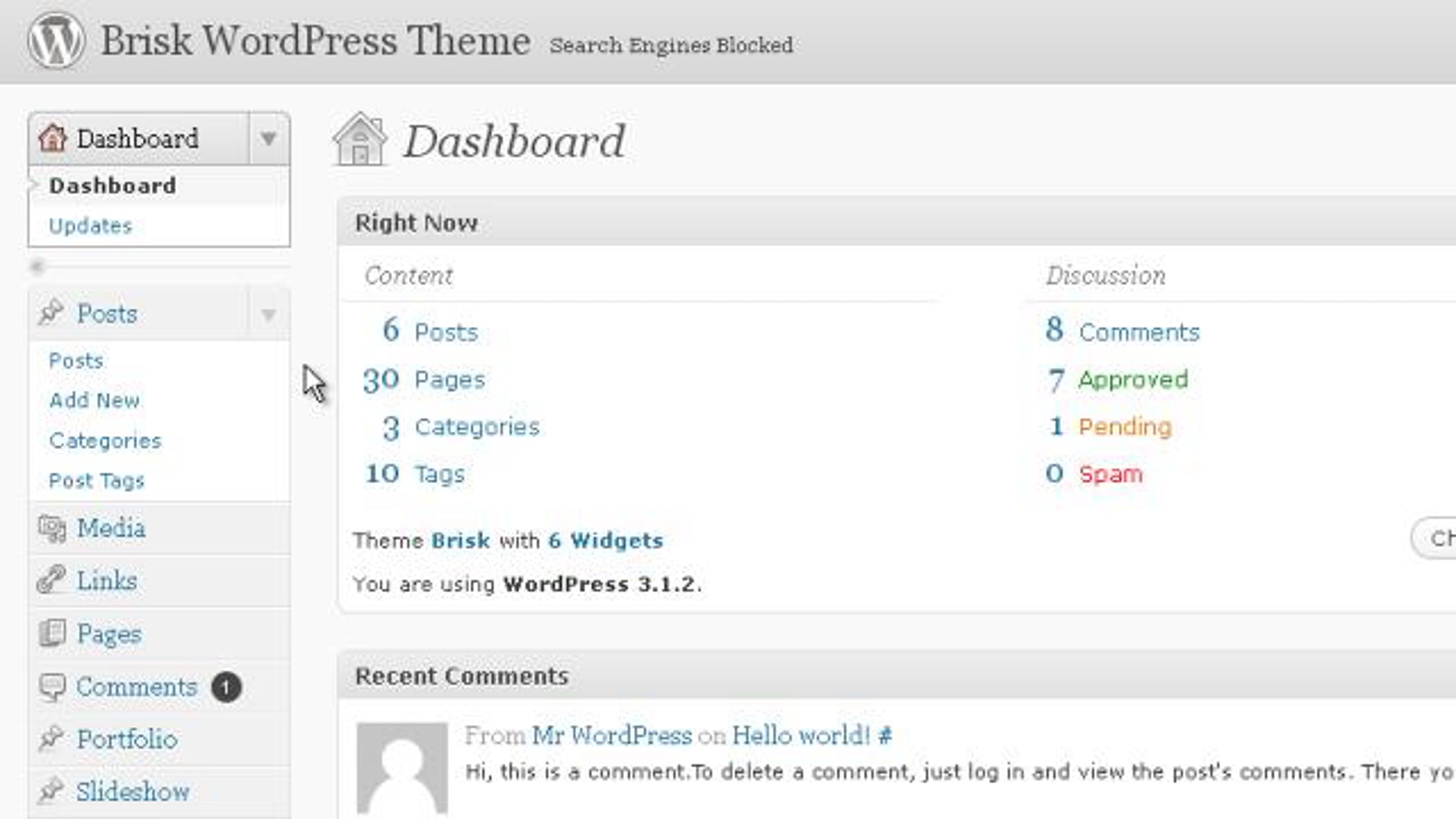Click the Slideshow pushpin icon
1456x819 pixels.
click(x=51, y=790)
